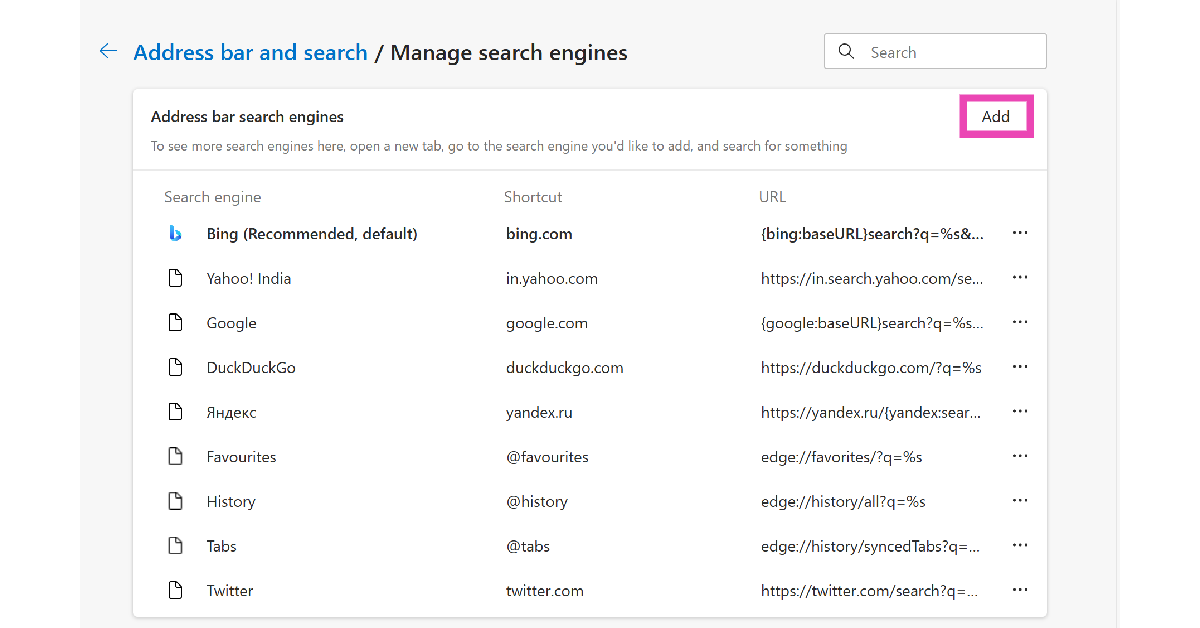Image resolution: width=1200 pixels, height=628 pixels.
Task: Click the History row page icon
Action: point(175,501)
